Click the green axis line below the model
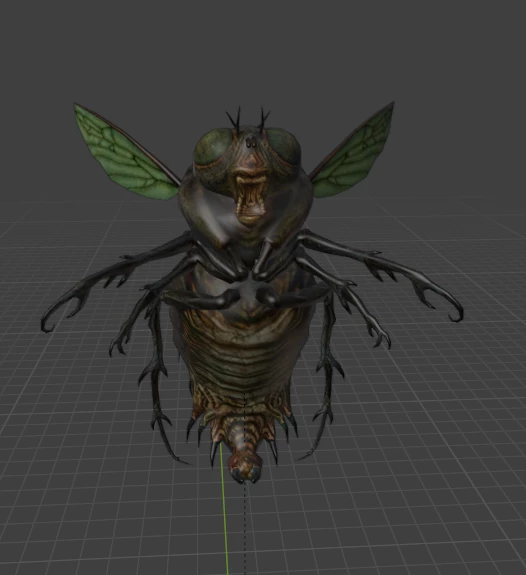This screenshot has height=575, width=526. (x=224, y=510)
